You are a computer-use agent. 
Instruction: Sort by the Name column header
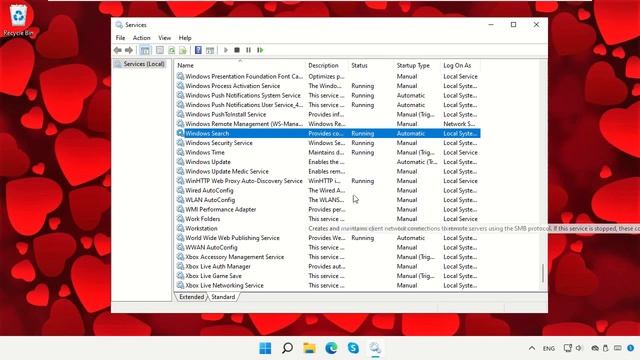[x=240, y=65]
